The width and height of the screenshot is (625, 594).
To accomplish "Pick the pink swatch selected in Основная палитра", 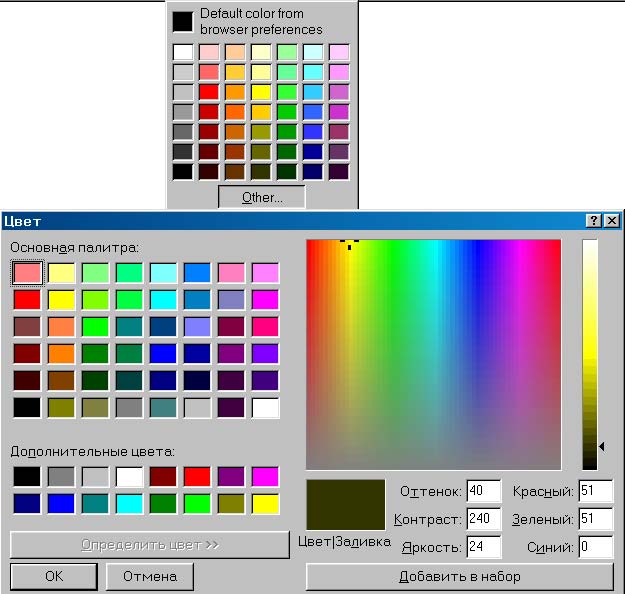I will point(27,272).
